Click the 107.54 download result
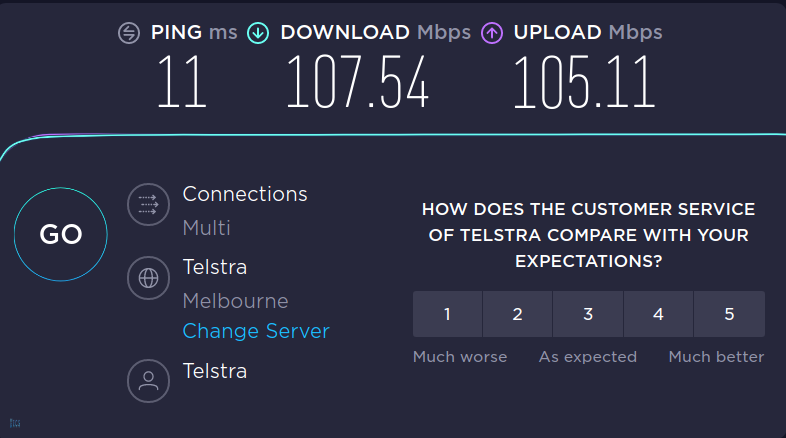 tap(357, 82)
